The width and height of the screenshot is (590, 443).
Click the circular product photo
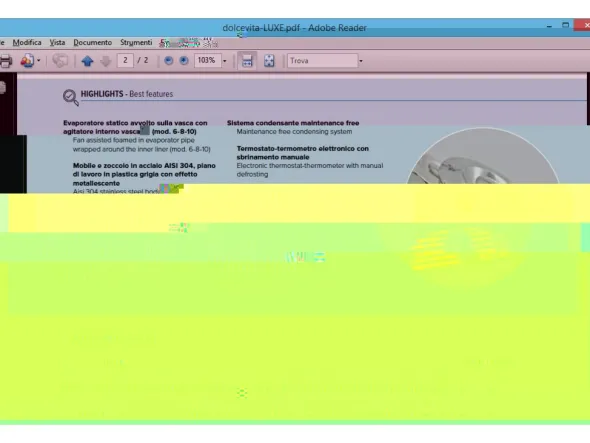click(483, 156)
